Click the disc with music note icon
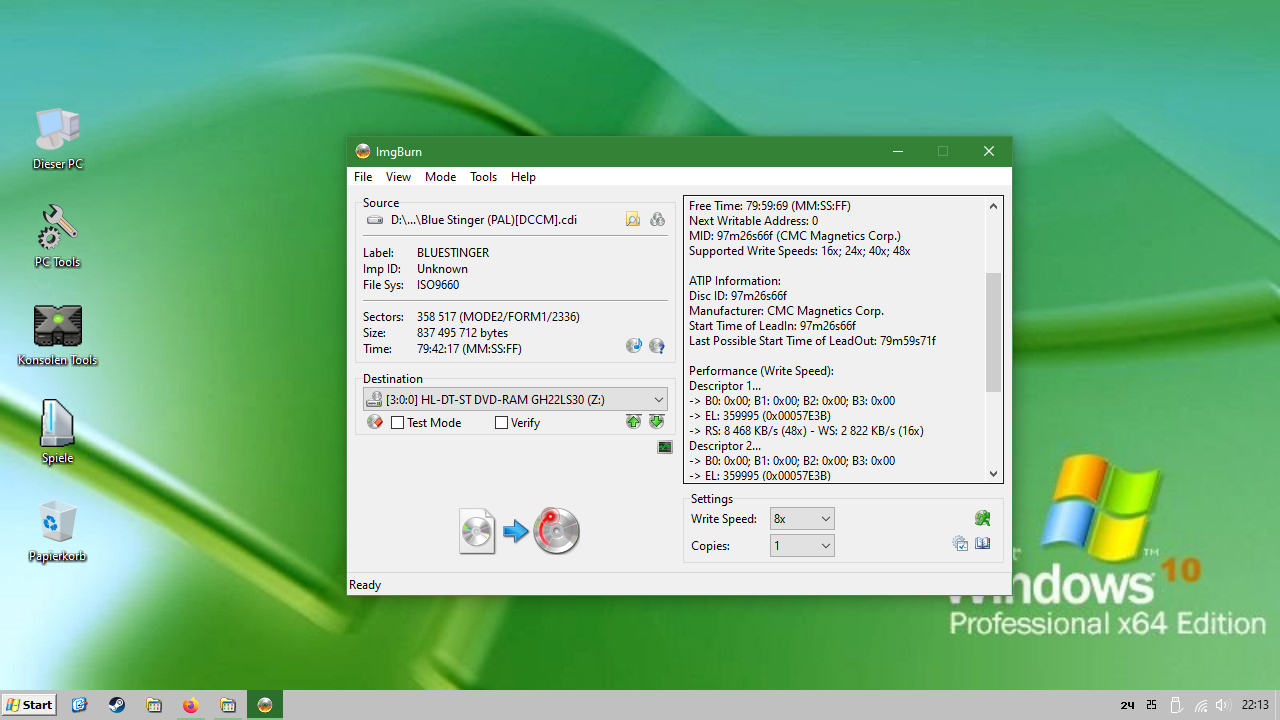Screen dimensions: 1280x720 tap(633, 346)
